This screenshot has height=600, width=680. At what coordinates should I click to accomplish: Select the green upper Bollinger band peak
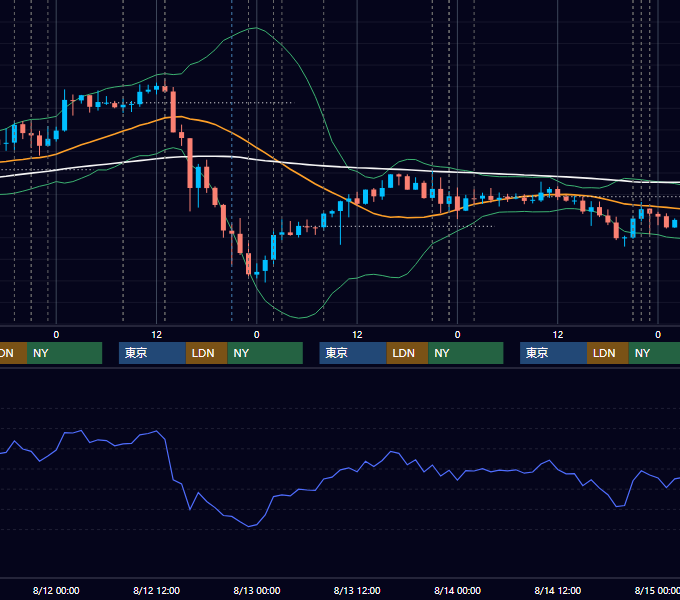click(x=256, y=28)
